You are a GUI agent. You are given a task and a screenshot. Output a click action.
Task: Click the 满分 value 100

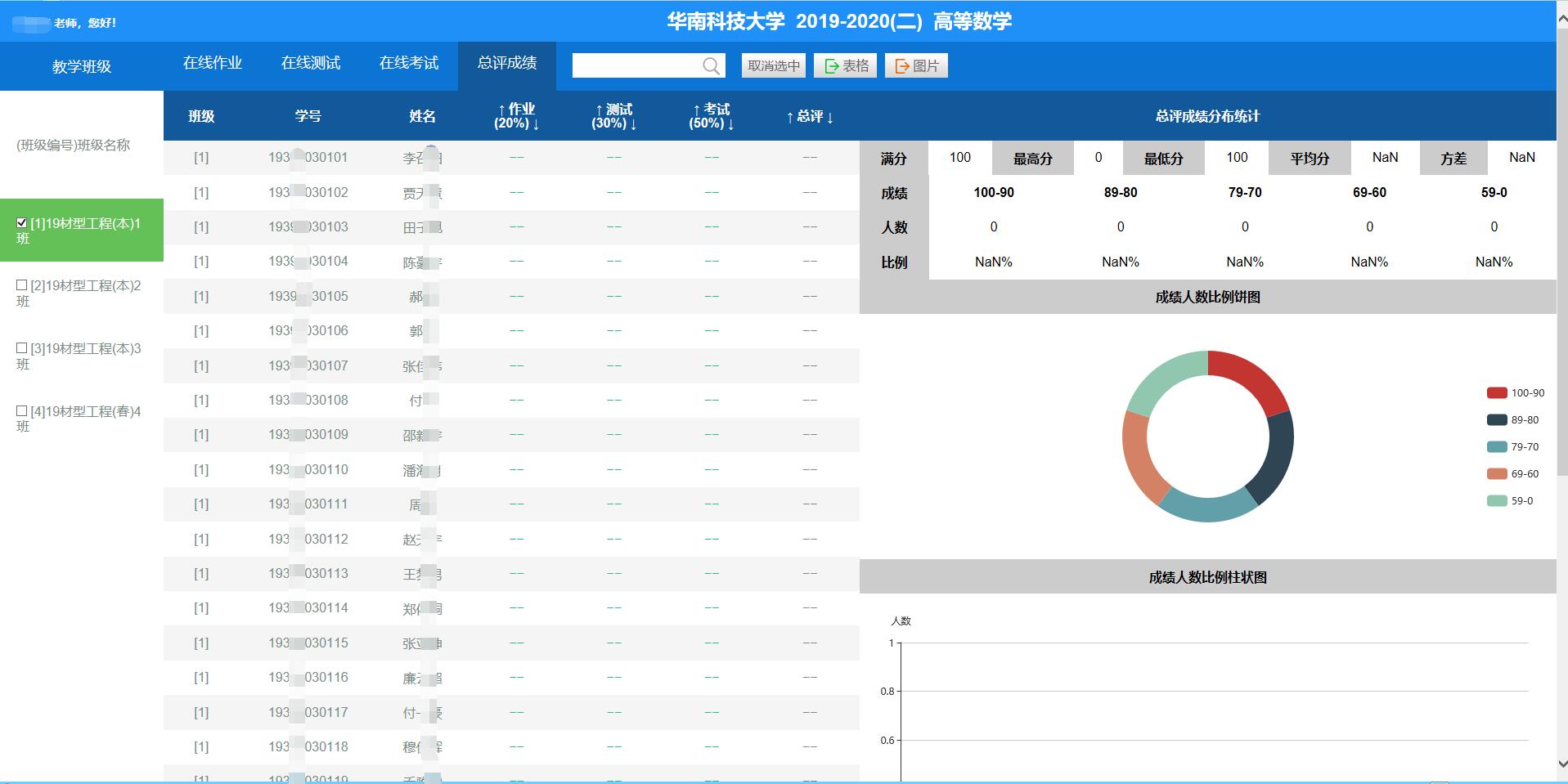[x=960, y=157]
